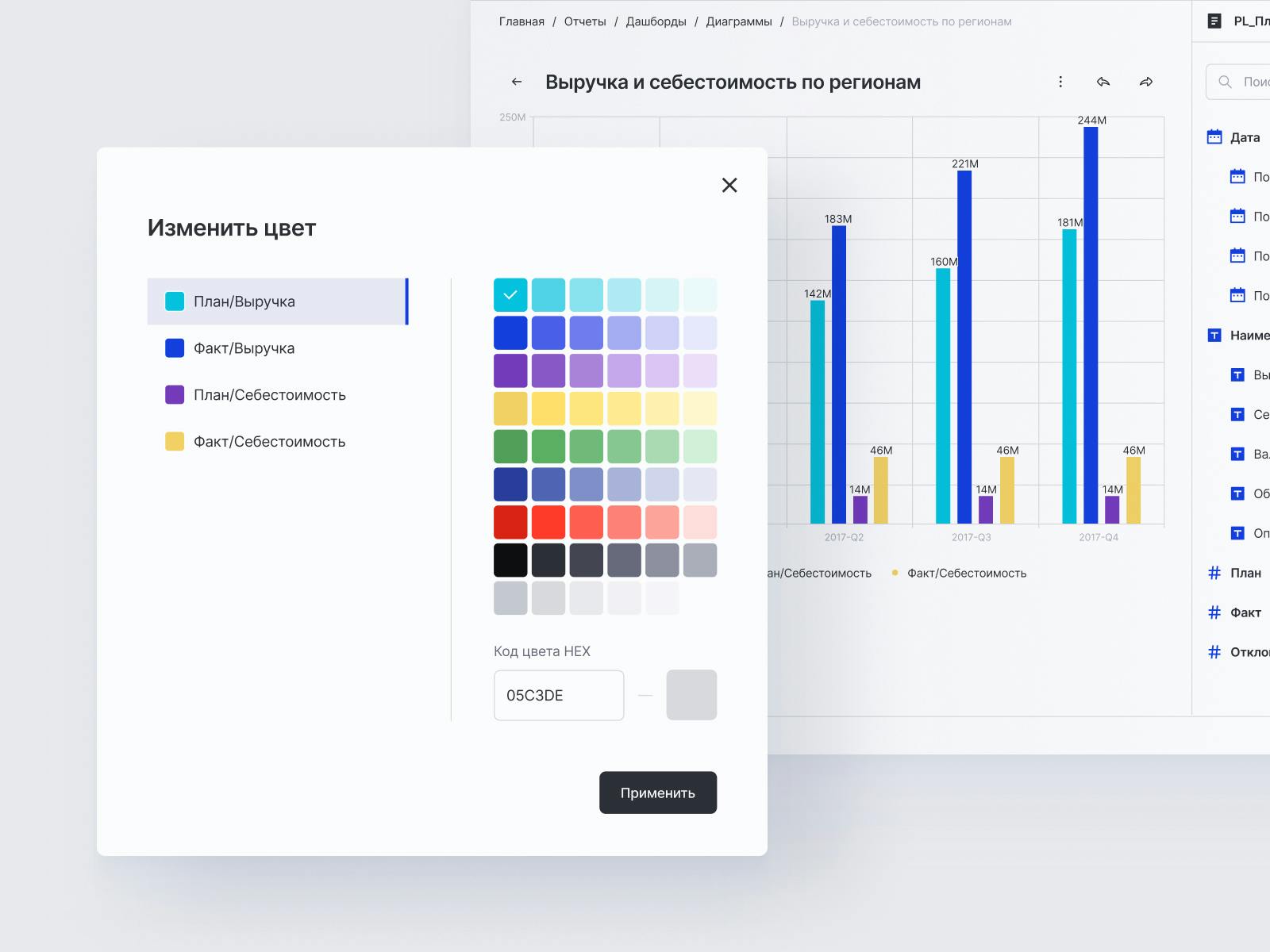Click the 2017-Q4 axis label
This screenshot has width=1270, height=952.
(1099, 537)
